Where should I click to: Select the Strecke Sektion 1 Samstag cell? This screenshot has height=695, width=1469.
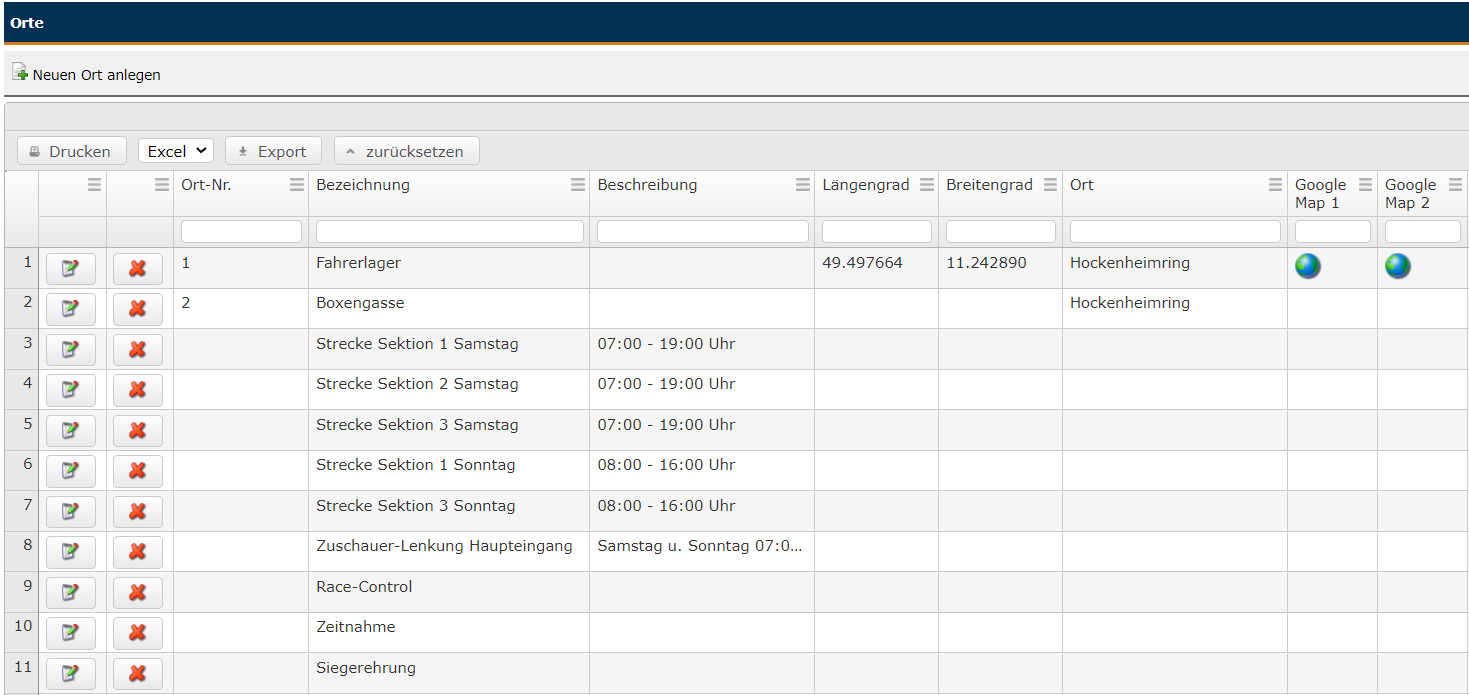click(x=417, y=344)
